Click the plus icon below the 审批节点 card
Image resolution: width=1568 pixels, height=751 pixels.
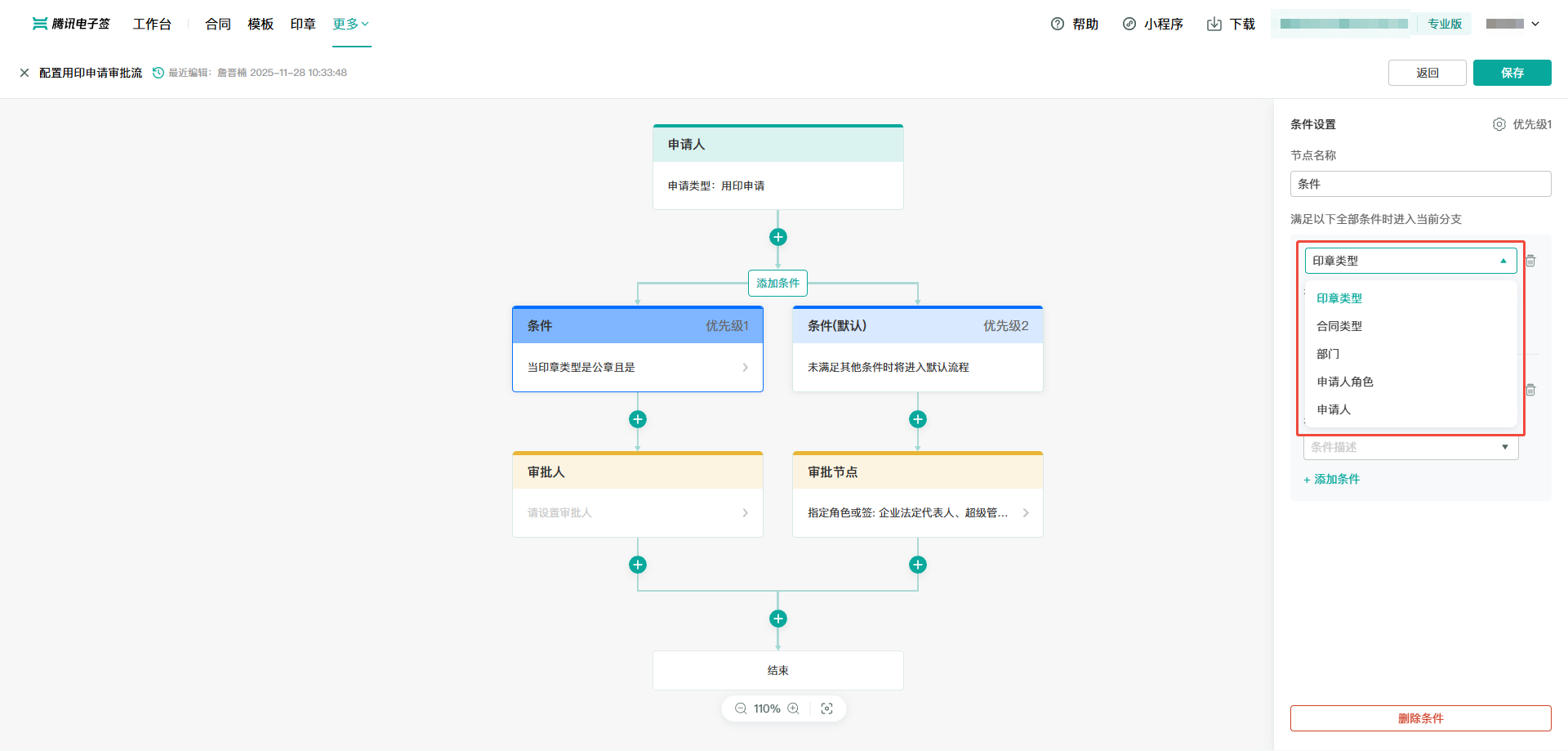point(918,565)
